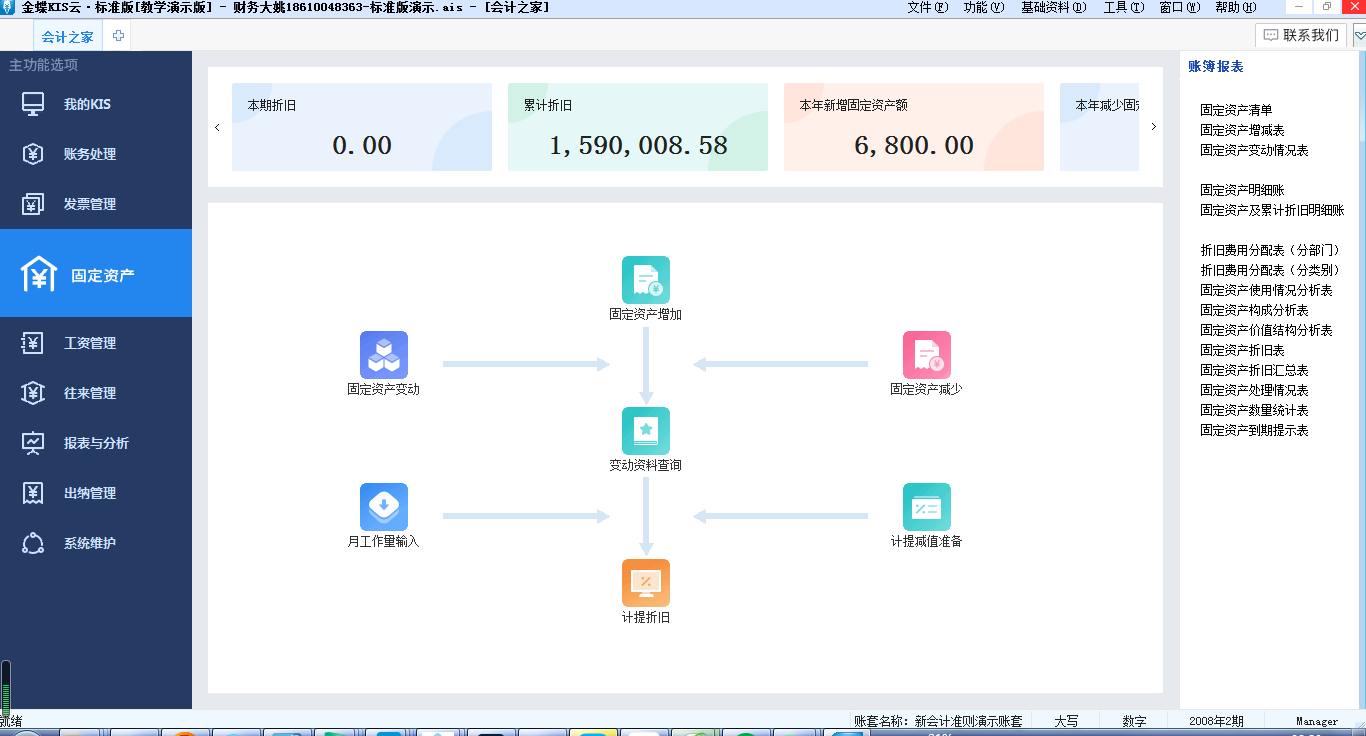Open the 帮助 menu
Screen dimensions: 1366x736
(x=1235, y=7)
